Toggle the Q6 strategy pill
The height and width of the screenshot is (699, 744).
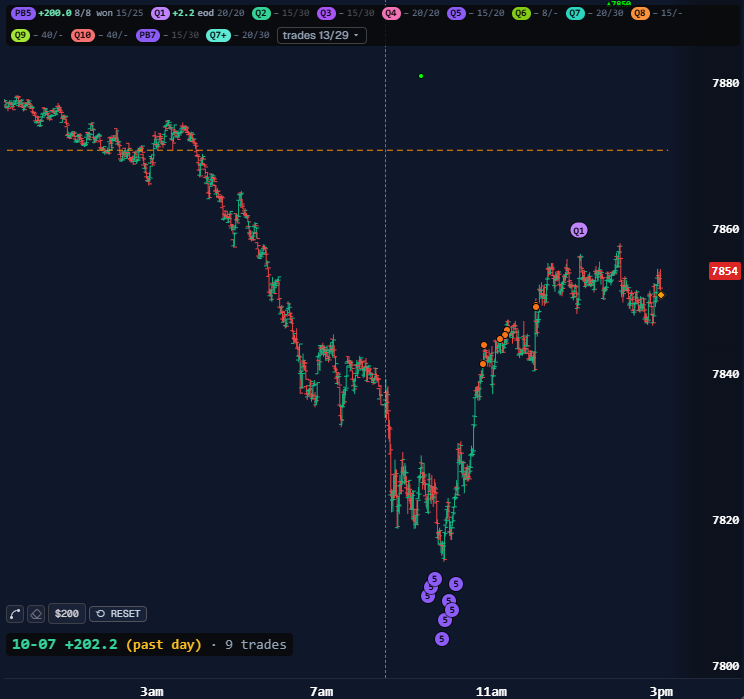tap(521, 13)
